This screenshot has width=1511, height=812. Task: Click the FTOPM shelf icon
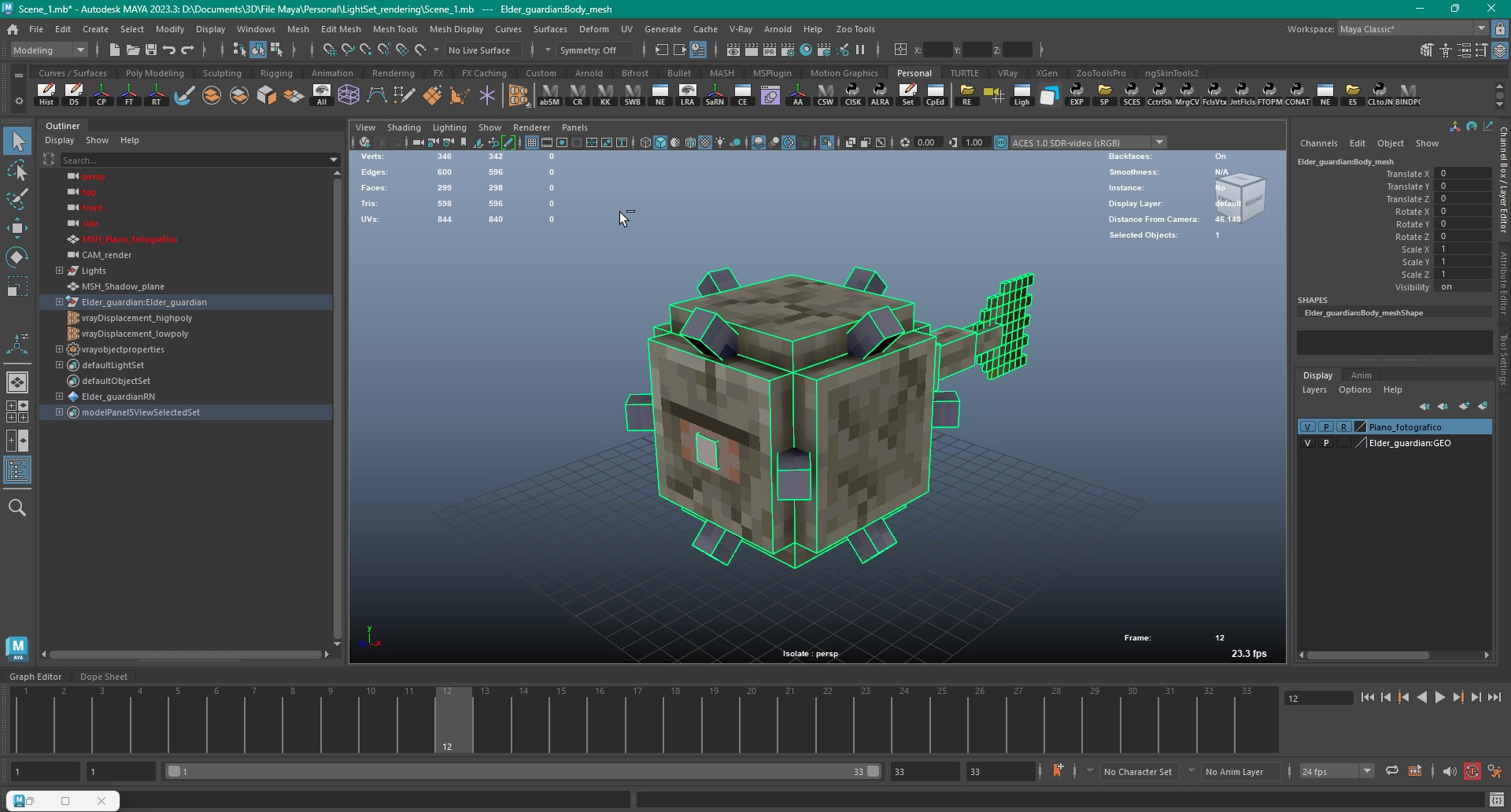1269,94
